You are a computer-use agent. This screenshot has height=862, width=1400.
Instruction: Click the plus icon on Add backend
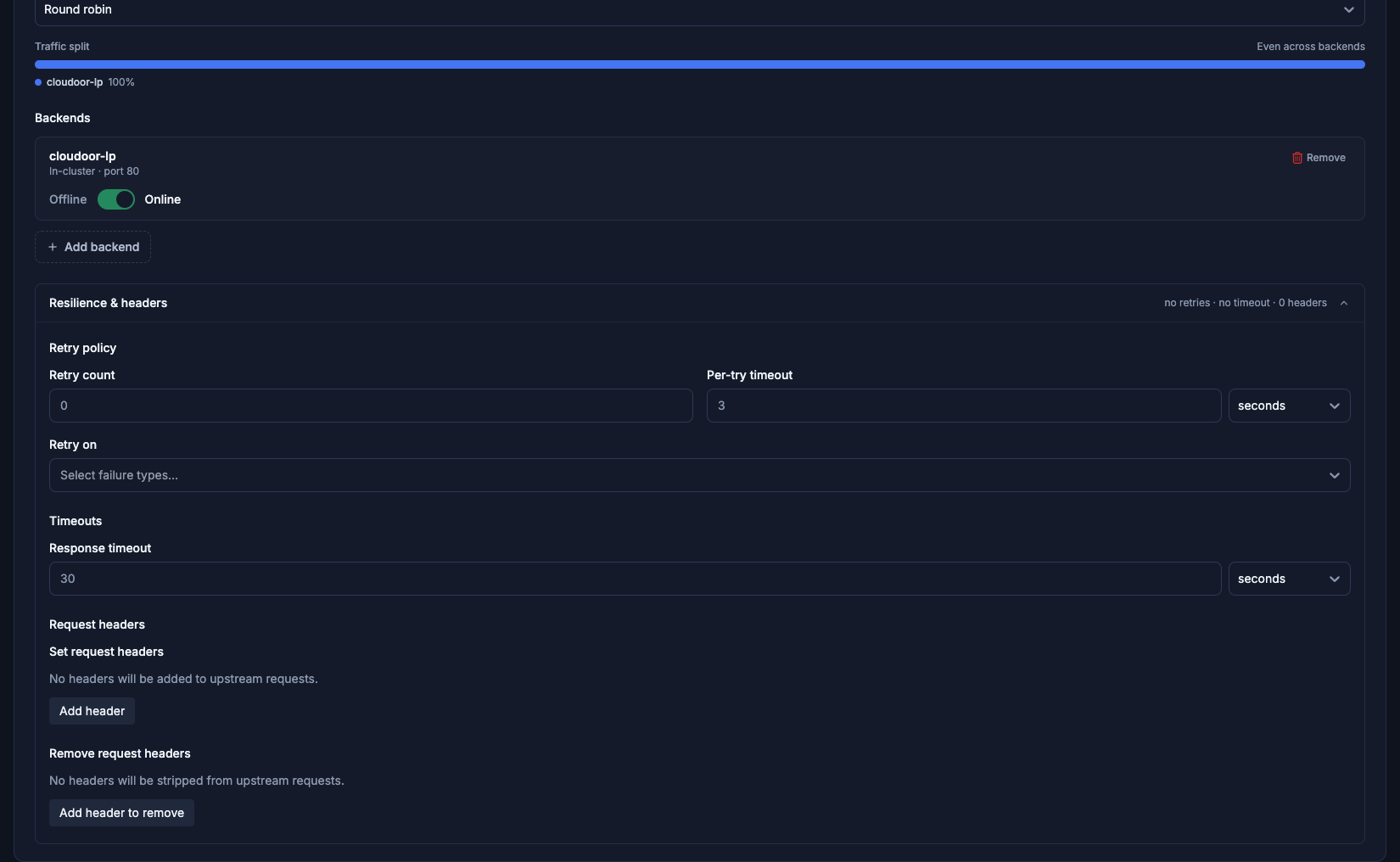pos(53,247)
